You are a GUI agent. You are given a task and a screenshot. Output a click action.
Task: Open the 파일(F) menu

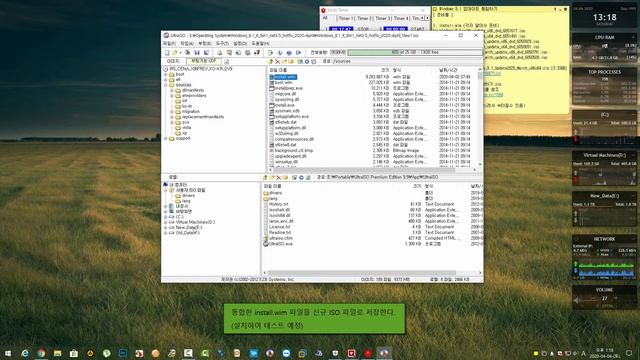(169, 43)
